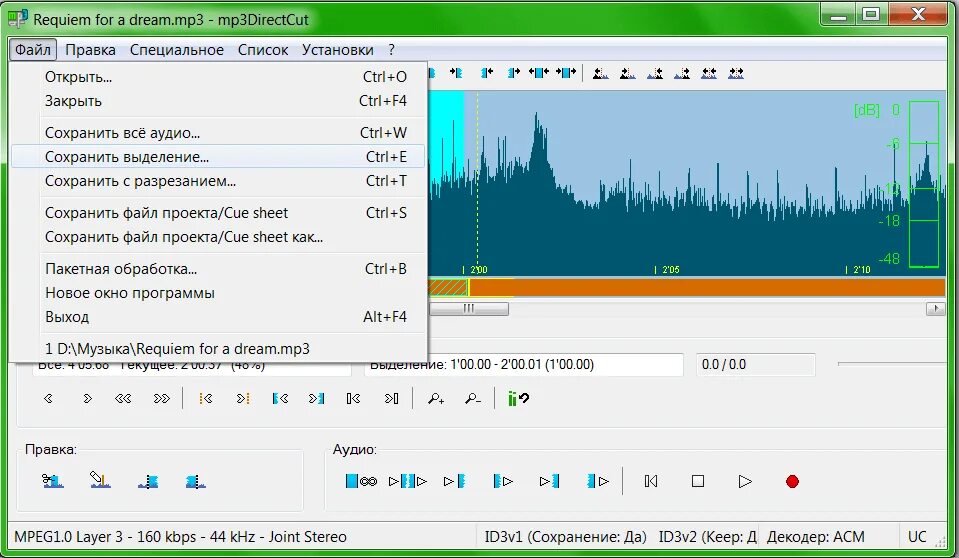
Task: Click the 2'05 timeline marker
Action: point(668,269)
